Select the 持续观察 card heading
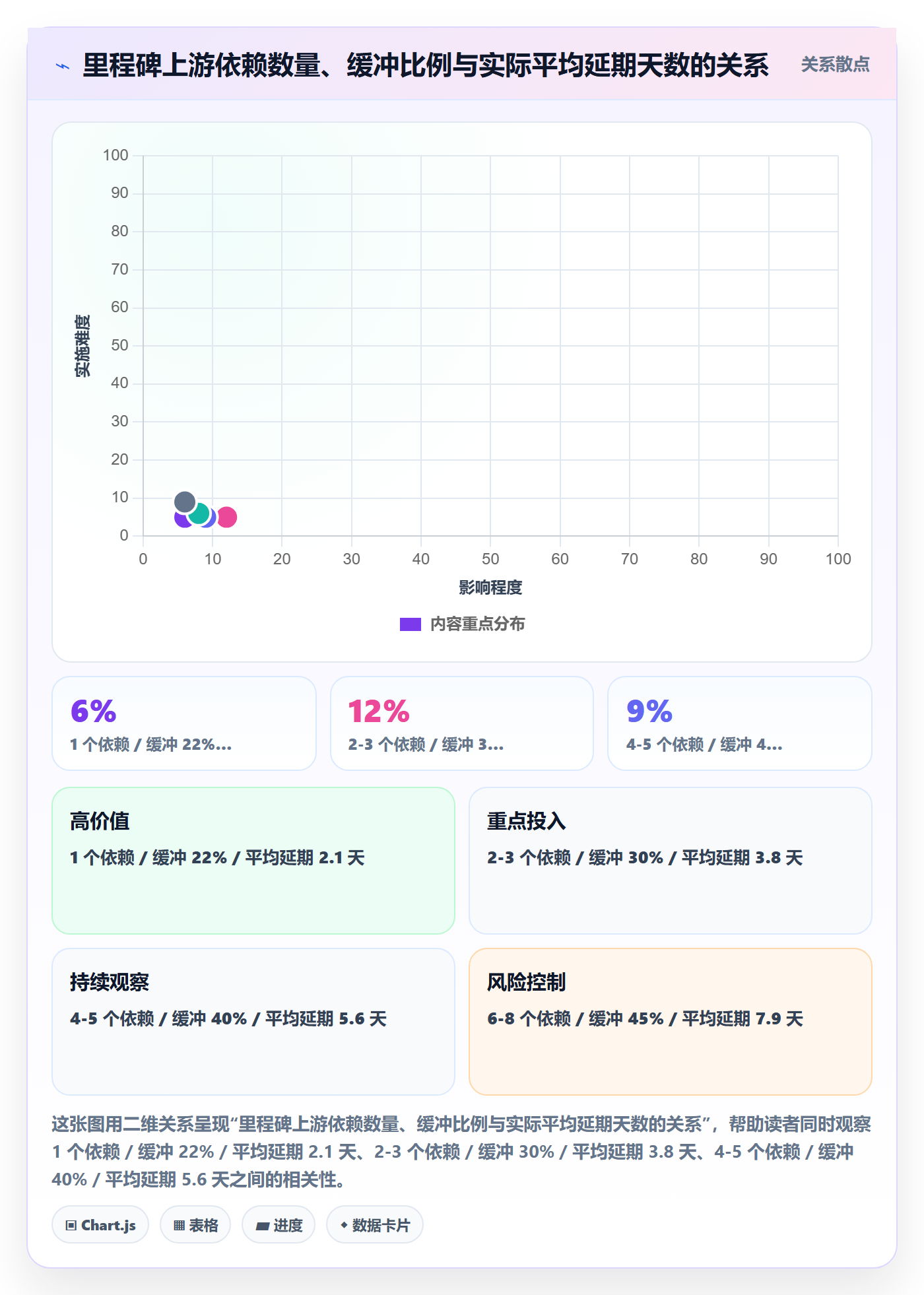The width and height of the screenshot is (924, 1295). (110, 982)
